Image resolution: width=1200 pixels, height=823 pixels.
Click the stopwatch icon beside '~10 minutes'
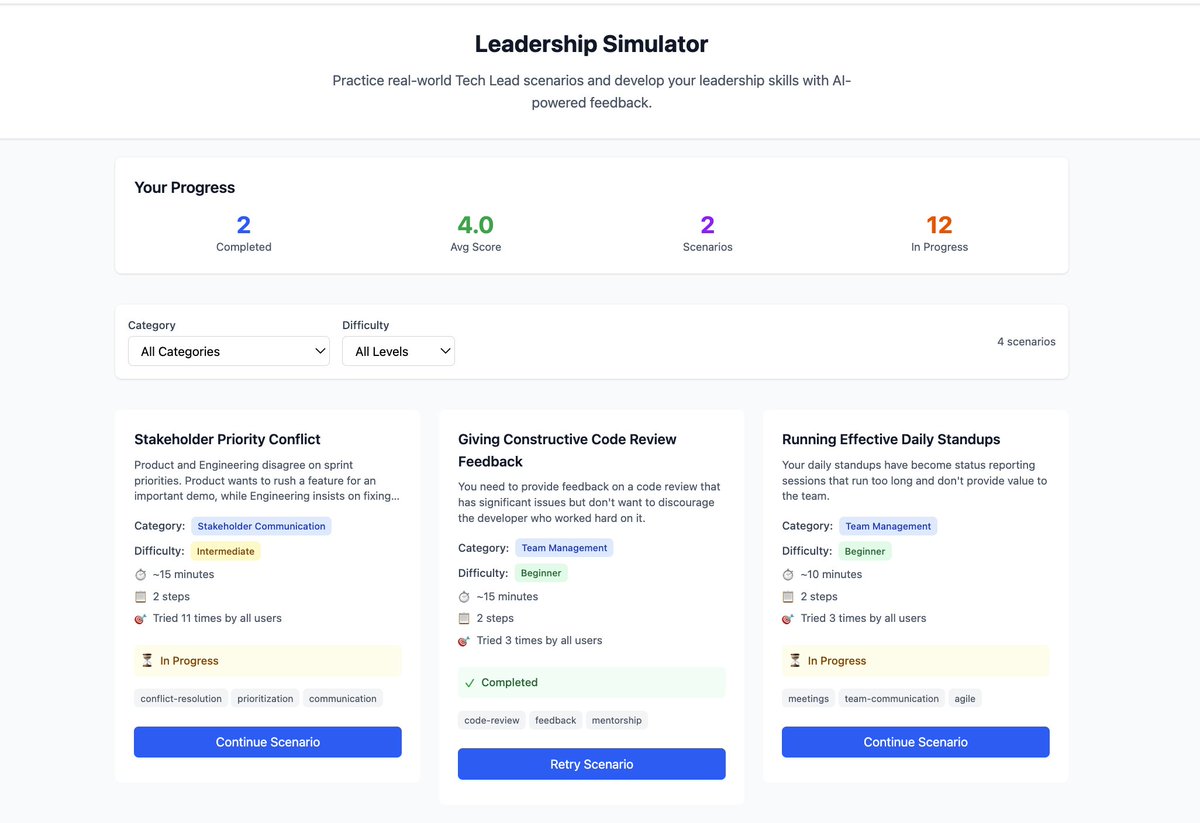788,575
